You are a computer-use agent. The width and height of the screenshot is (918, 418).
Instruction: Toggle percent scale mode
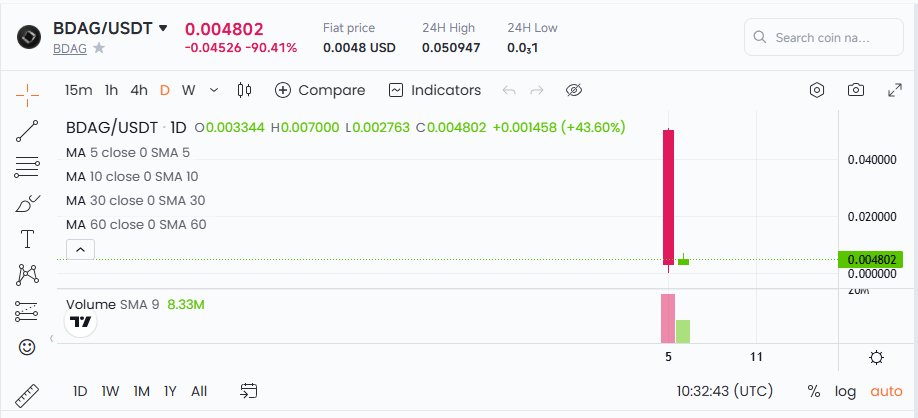814,391
